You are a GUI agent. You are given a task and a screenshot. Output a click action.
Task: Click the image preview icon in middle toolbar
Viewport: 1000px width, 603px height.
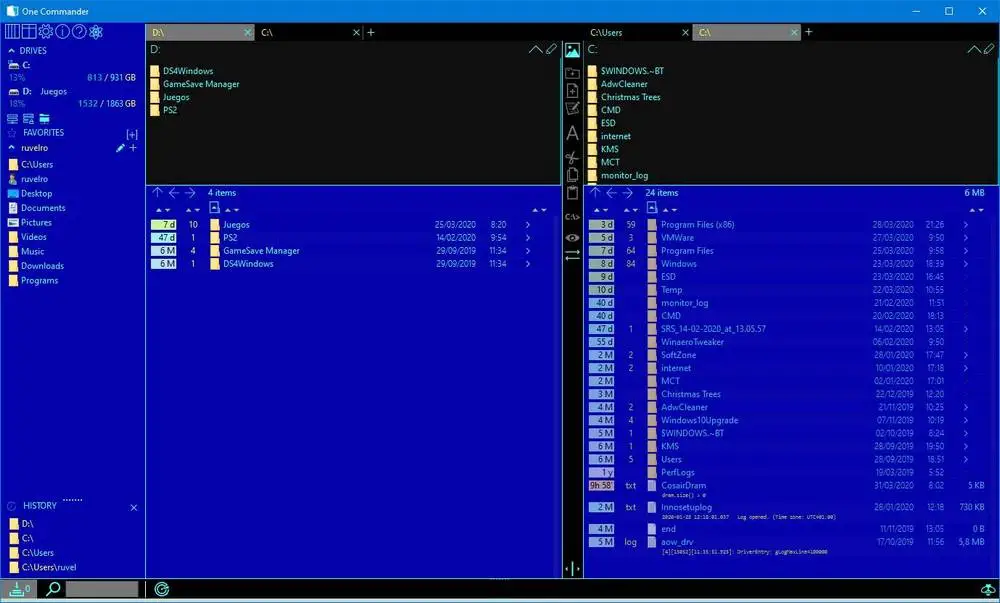[x=573, y=50]
